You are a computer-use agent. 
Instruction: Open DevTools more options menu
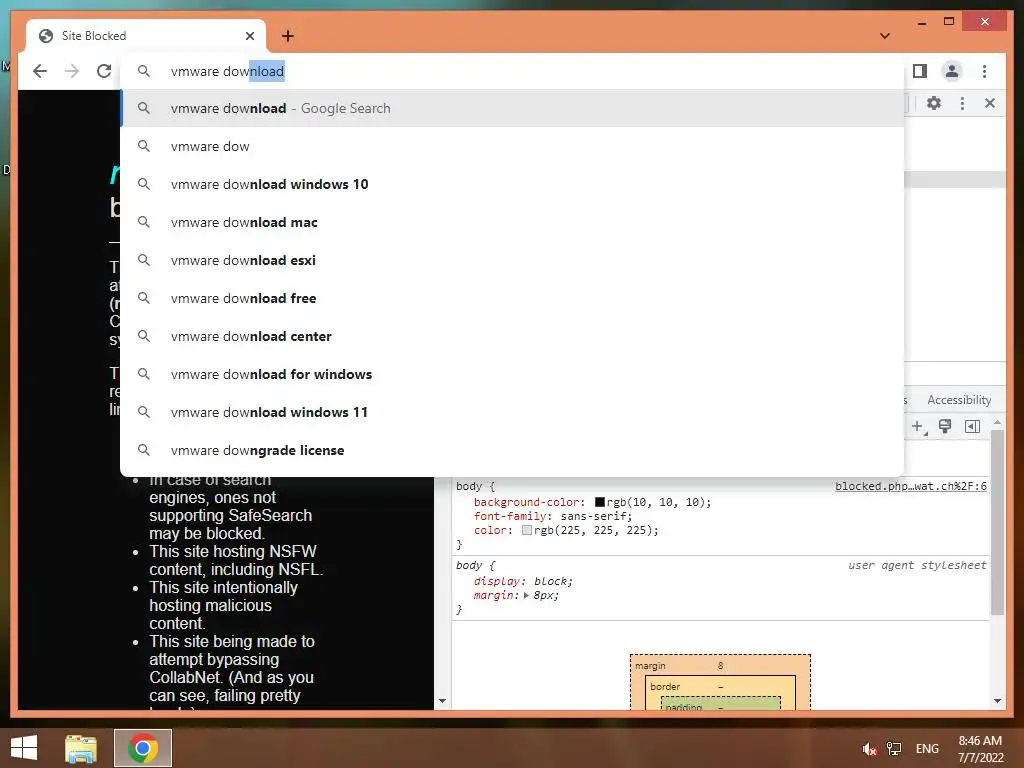(x=962, y=103)
